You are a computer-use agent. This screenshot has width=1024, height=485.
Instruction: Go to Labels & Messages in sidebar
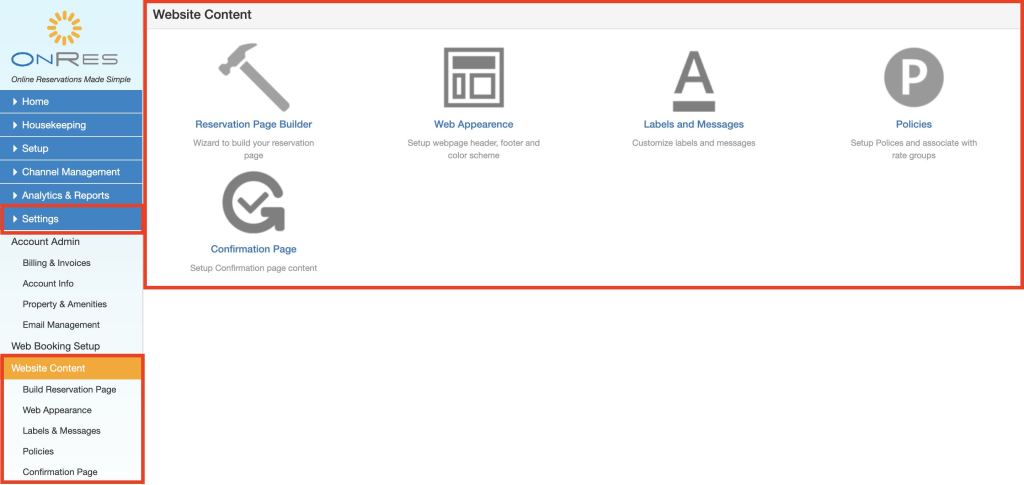tap(61, 431)
